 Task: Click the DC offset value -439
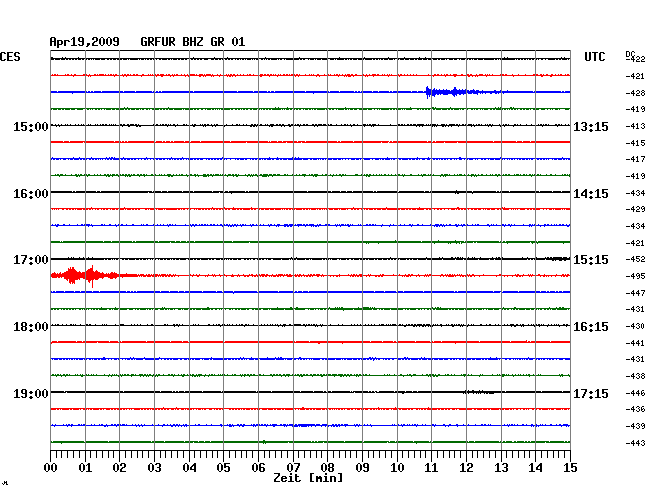coord(635,426)
